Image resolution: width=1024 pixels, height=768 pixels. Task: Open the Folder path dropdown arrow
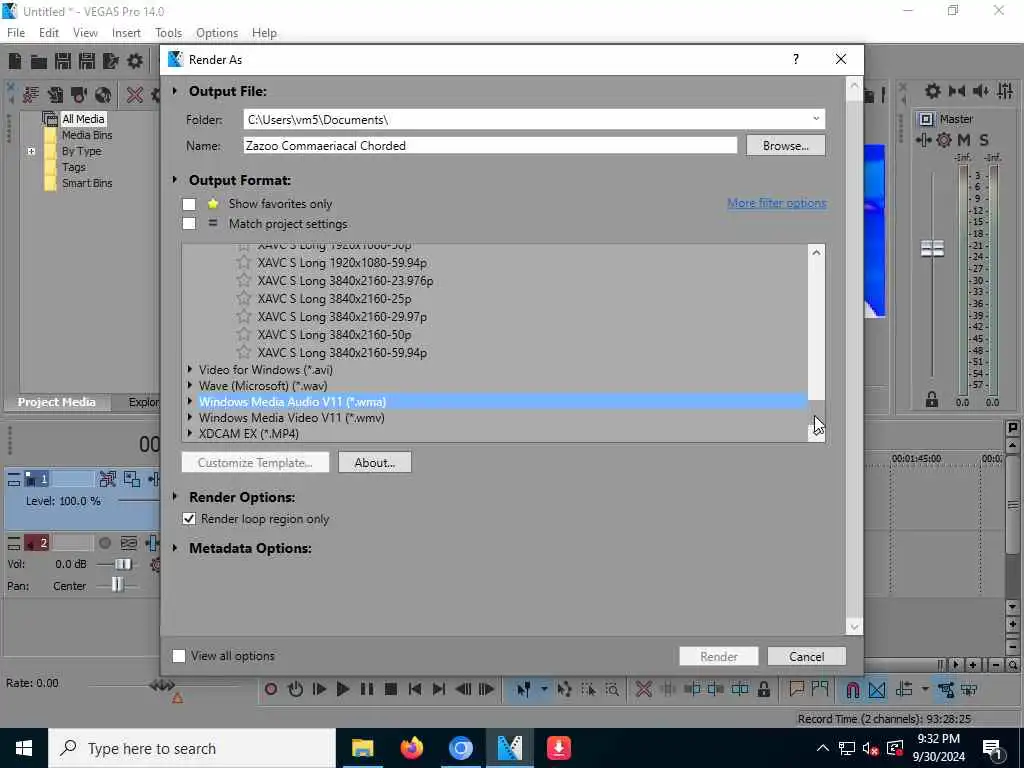(x=816, y=119)
